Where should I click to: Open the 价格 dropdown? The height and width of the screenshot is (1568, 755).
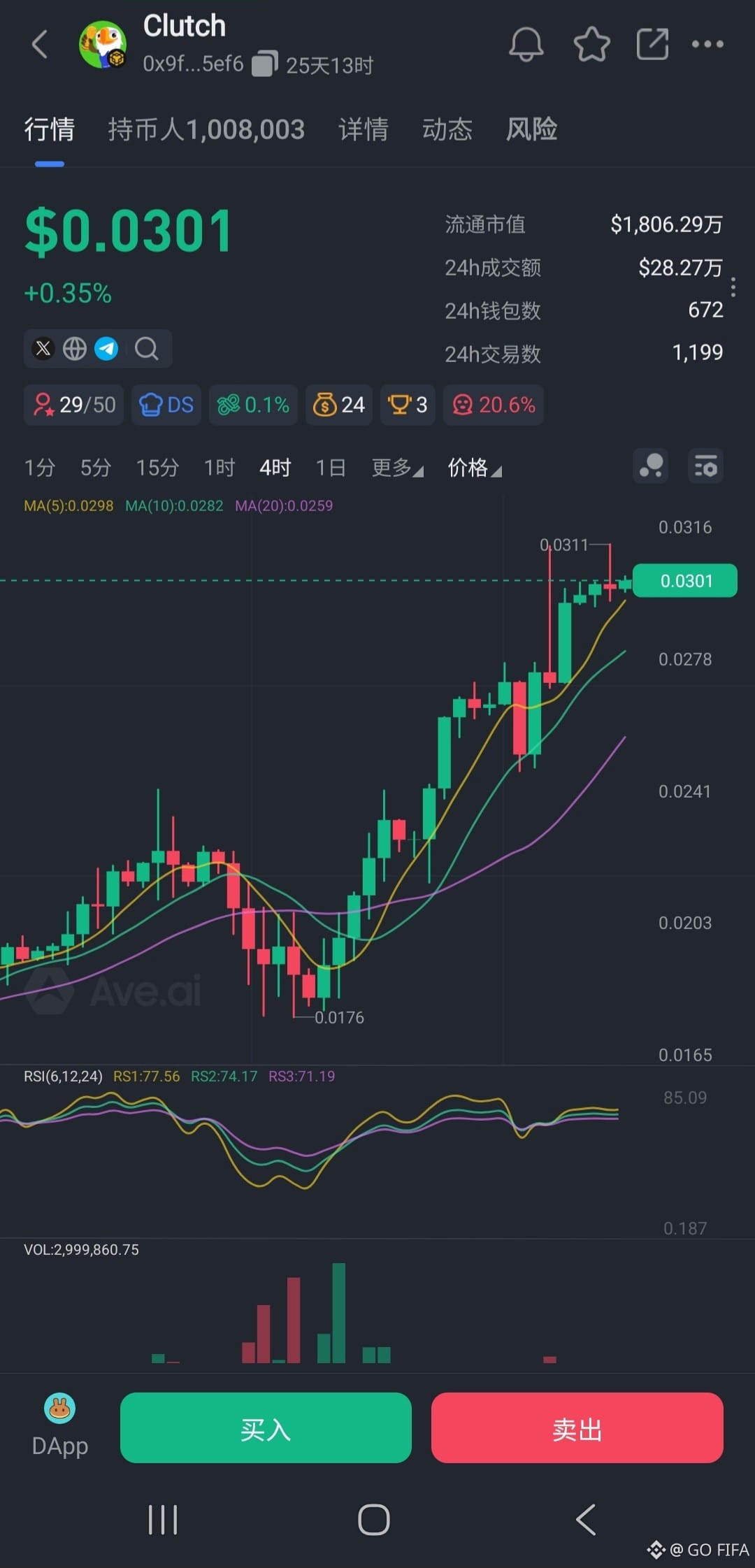(475, 468)
